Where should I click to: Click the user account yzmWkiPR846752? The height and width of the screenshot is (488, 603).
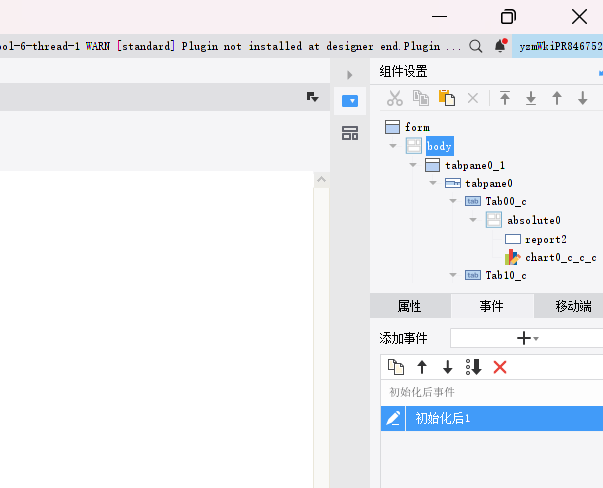[558, 46]
